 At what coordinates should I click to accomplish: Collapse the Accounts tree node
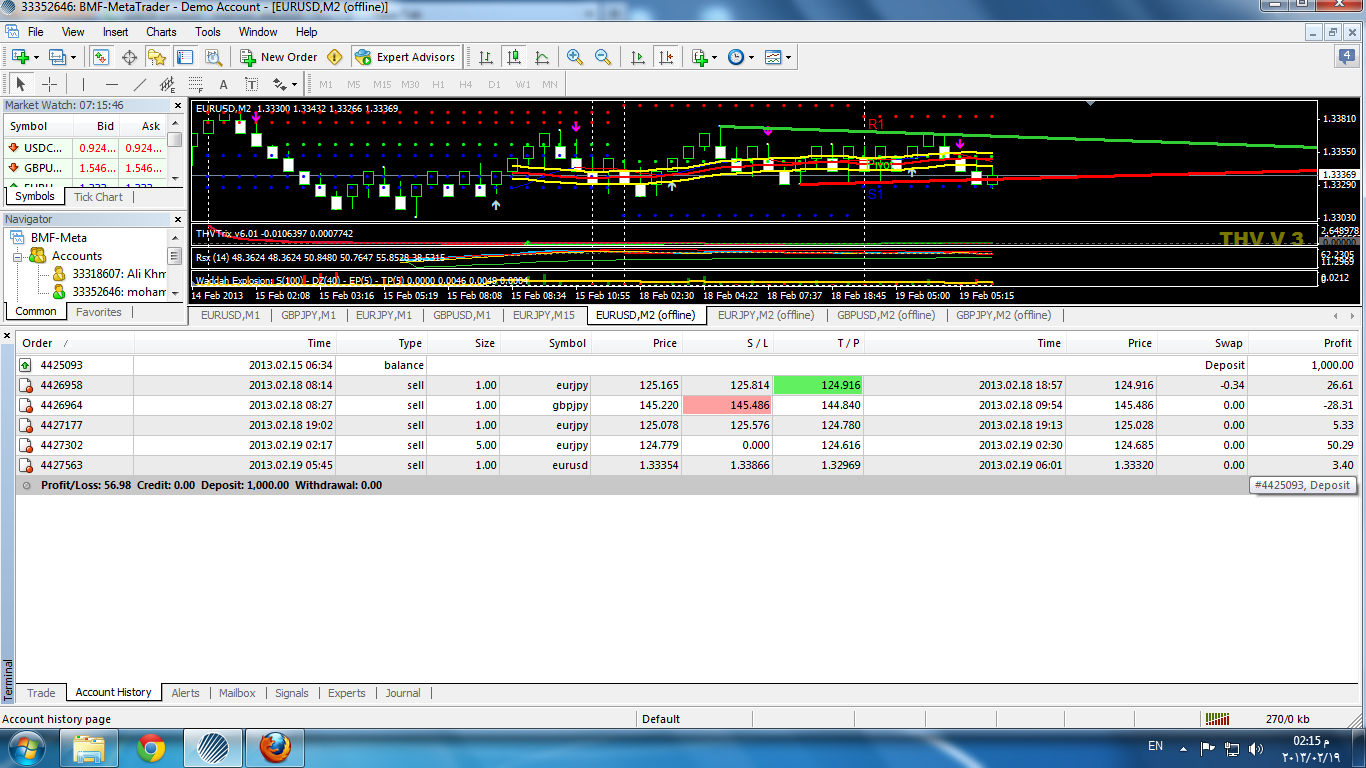click(x=18, y=256)
